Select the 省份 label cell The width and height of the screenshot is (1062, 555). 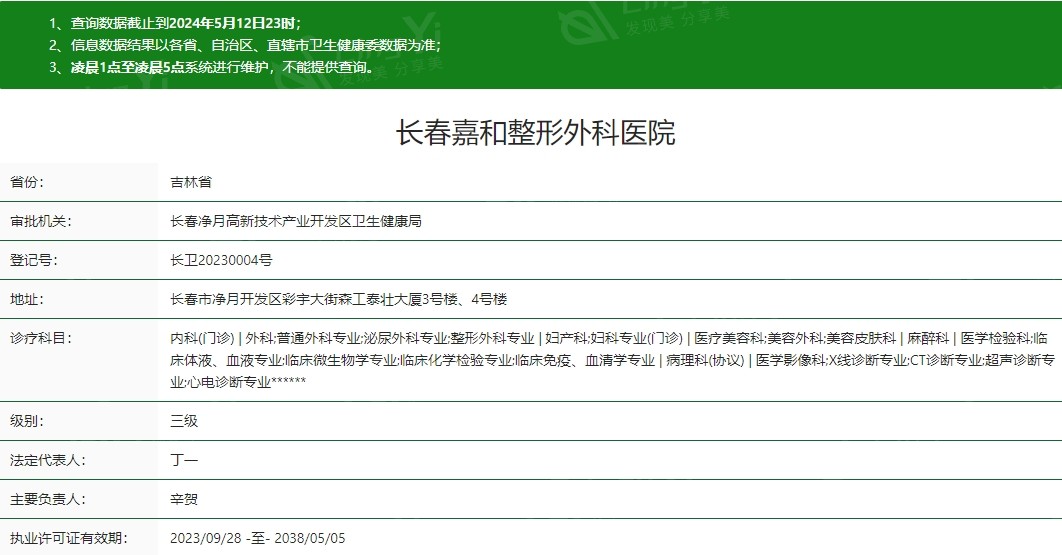79,182
